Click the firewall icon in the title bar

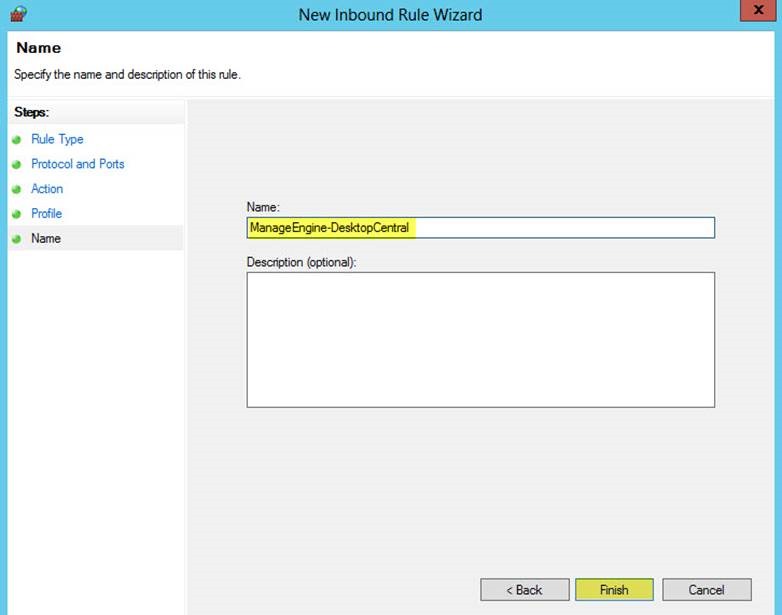click(x=18, y=14)
